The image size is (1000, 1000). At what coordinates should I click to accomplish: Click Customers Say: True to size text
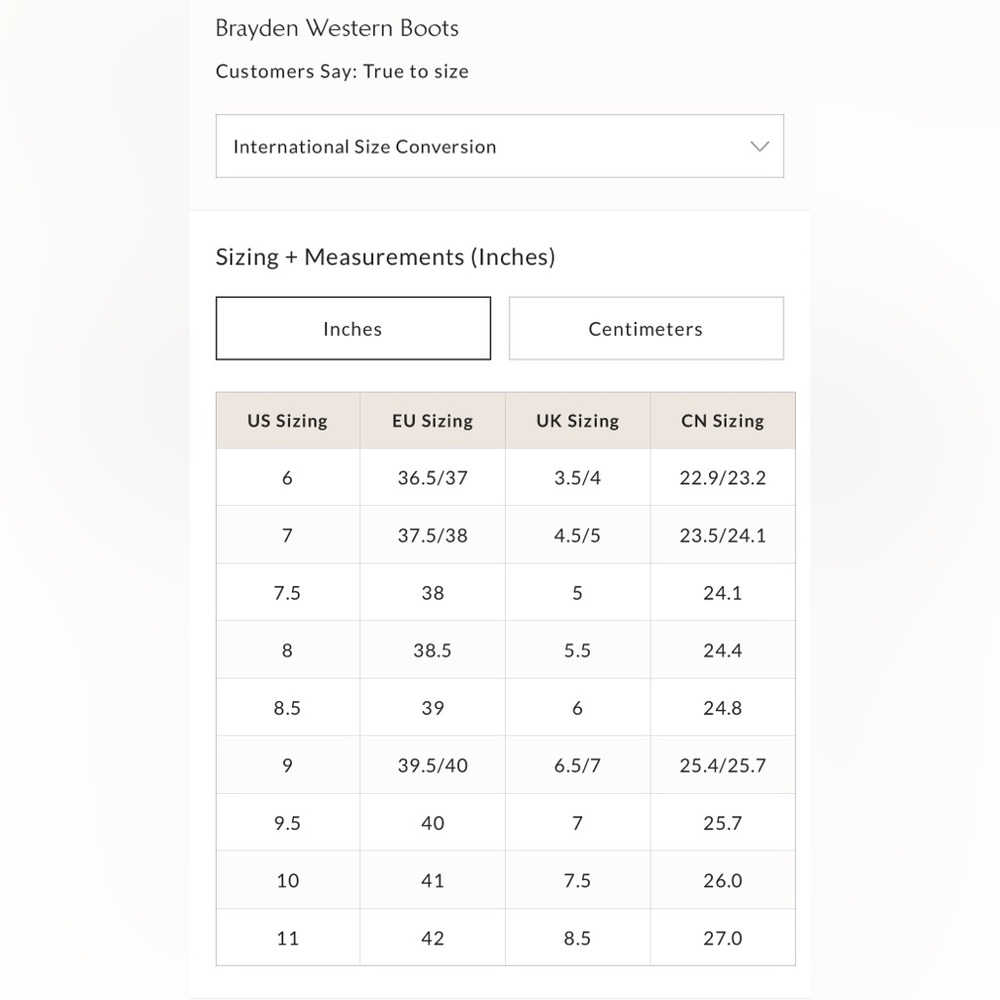click(342, 71)
